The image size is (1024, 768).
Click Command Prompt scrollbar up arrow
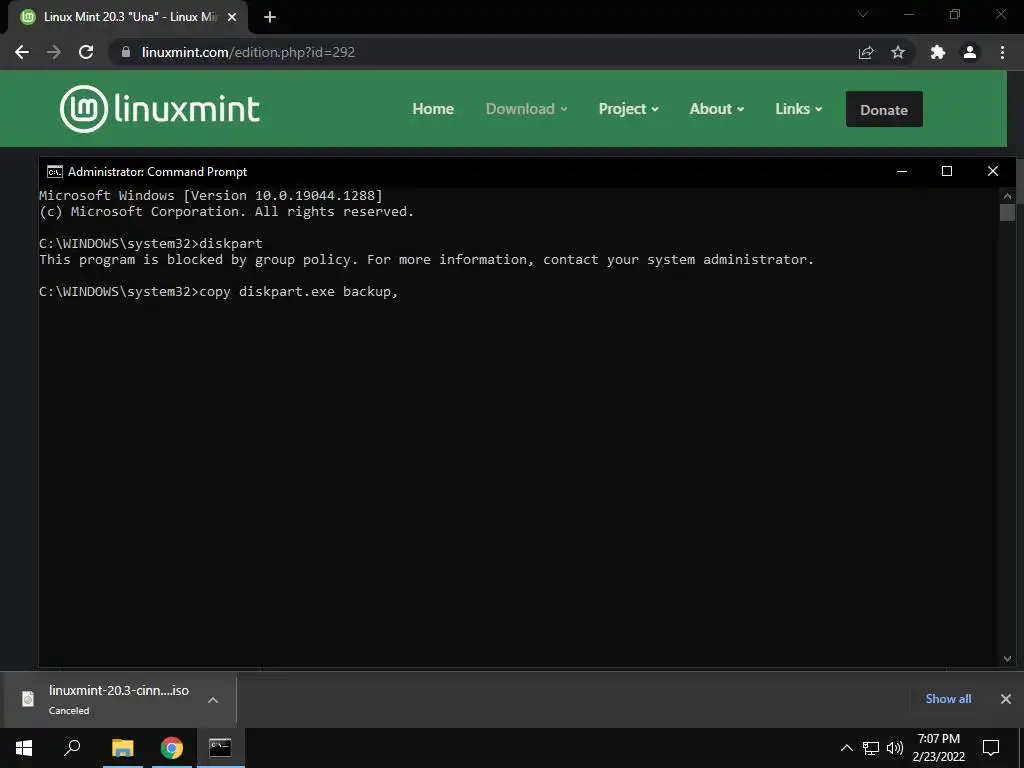click(x=1007, y=196)
